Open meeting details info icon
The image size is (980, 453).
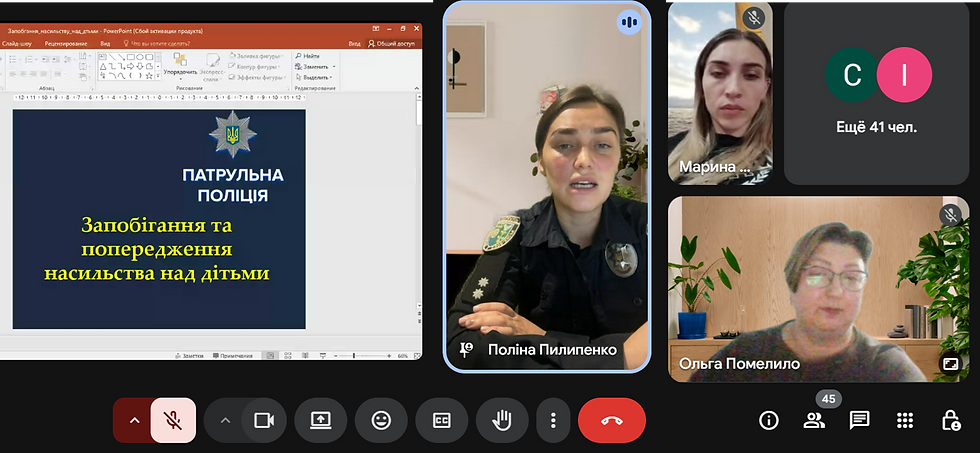click(769, 421)
